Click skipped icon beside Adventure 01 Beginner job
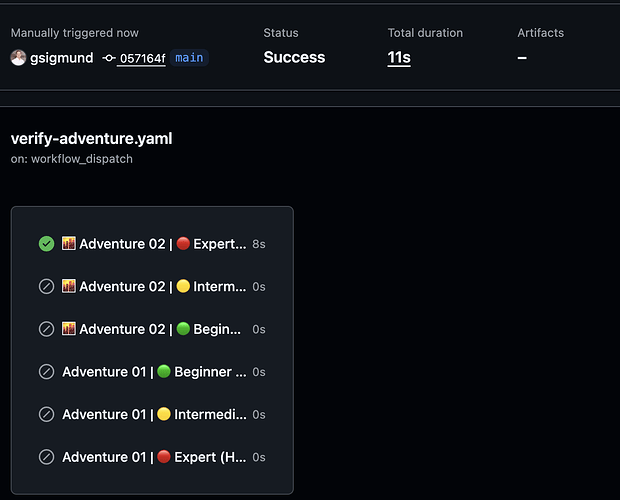The image size is (620, 500). pos(46,372)
